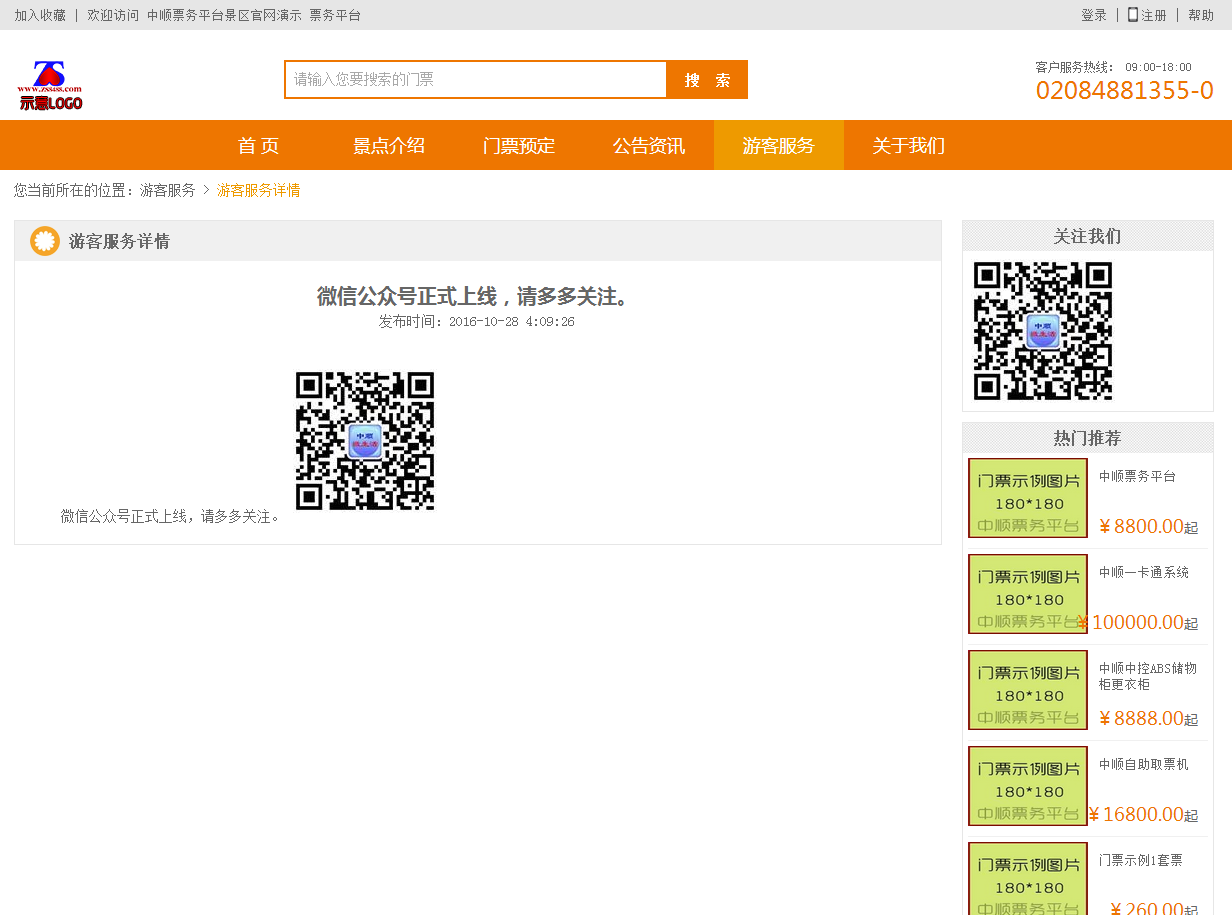Click the 关注我们 section heading
The width and height of the screenshot is (1232, 915).
pyautogui.click(x=1087, y=236)
